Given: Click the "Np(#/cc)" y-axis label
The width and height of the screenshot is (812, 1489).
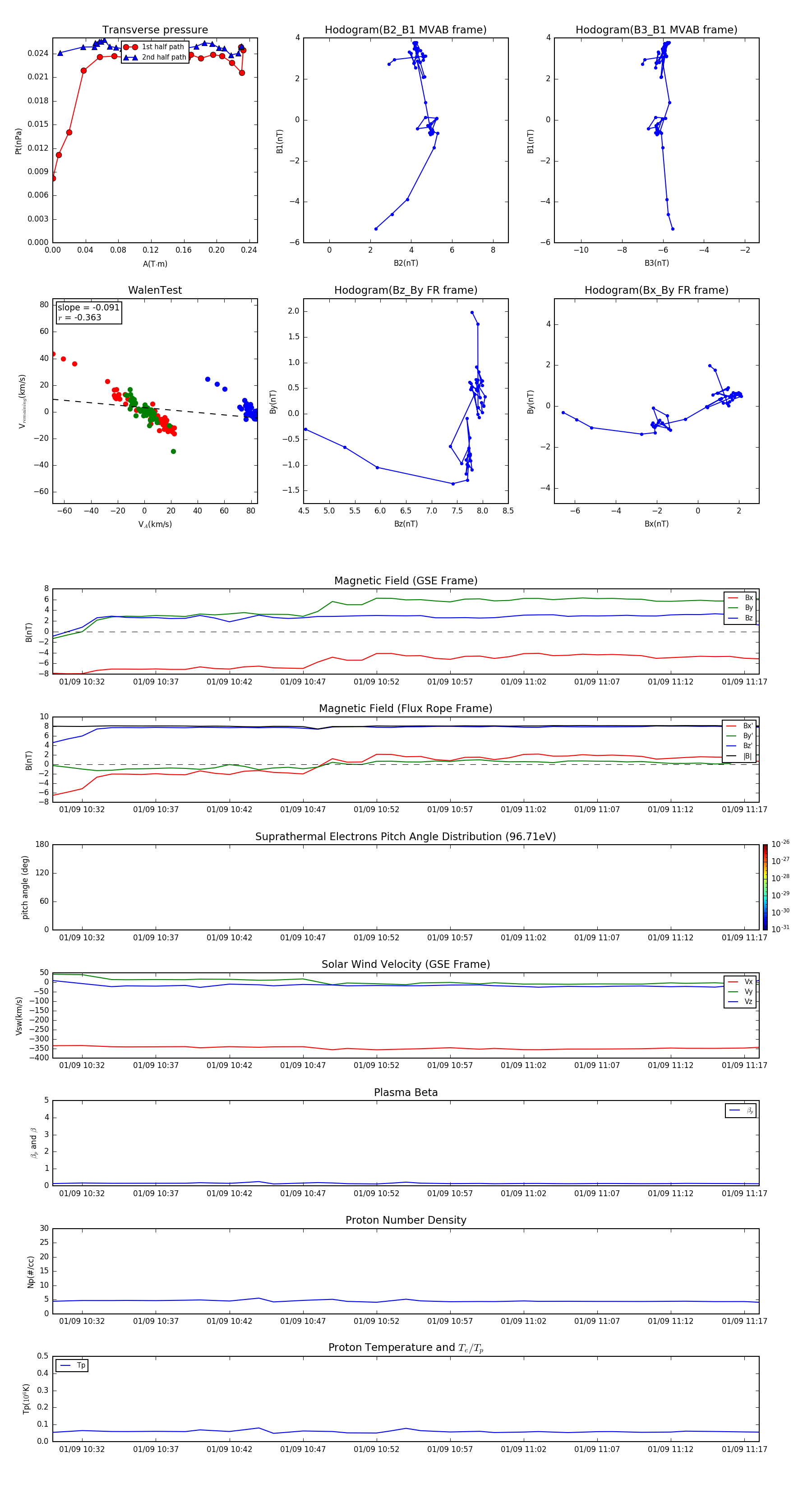Looking at the screenshot, I should pos(31,1271).
